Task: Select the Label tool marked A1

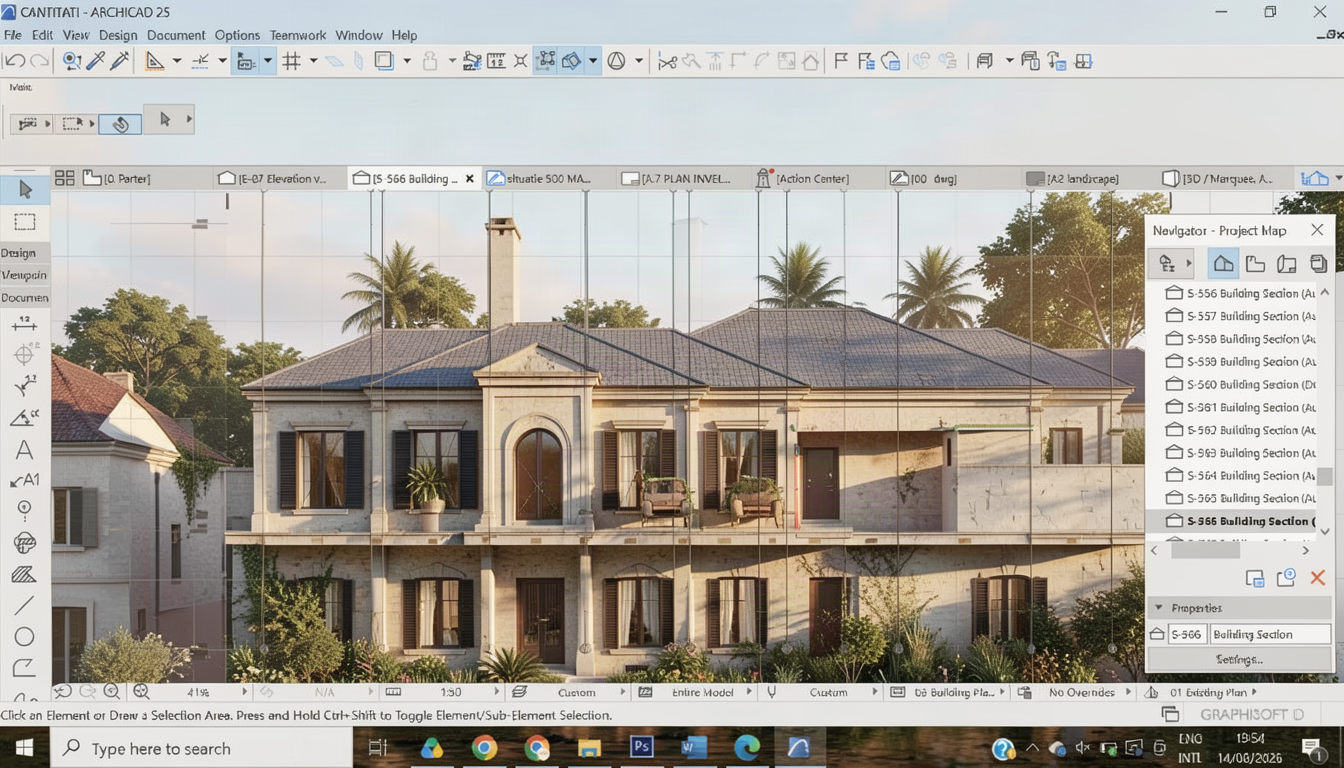Action: [x=25, y=481]
